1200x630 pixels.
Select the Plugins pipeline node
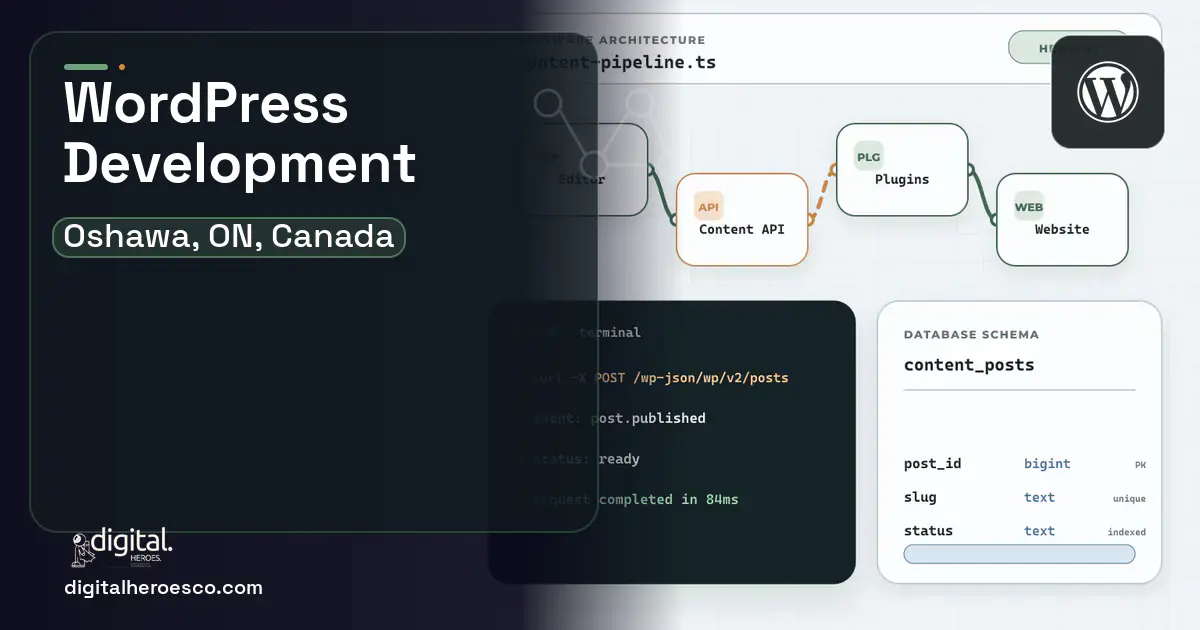[902, 169]
